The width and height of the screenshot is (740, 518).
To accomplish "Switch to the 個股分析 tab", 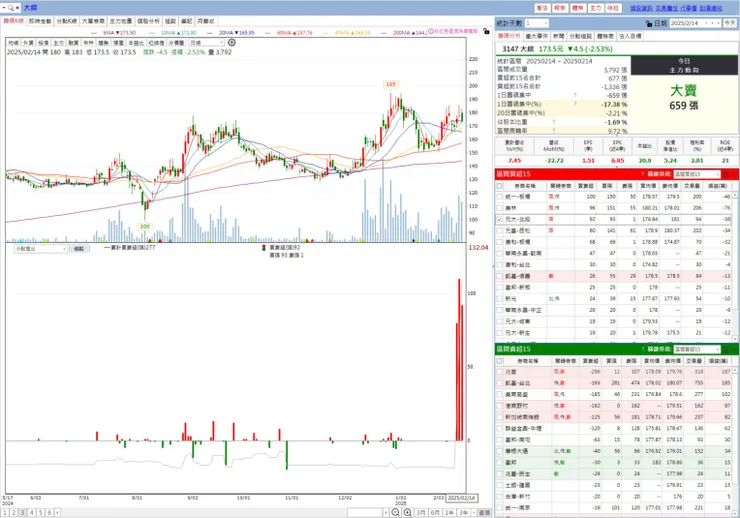I will (x=148, y=21).
